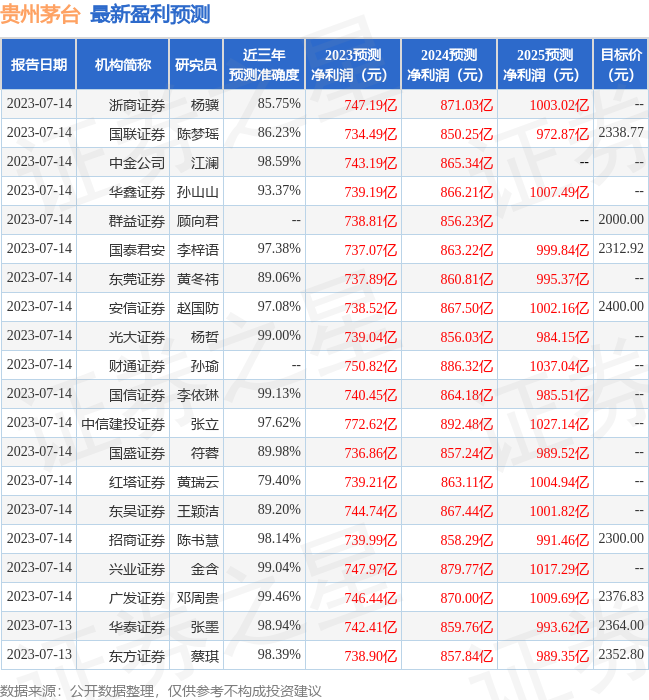This screenshot has width=649, height=700.
Task: Click analyst name 陈梦瑶
Action: (x=198, y=134)
